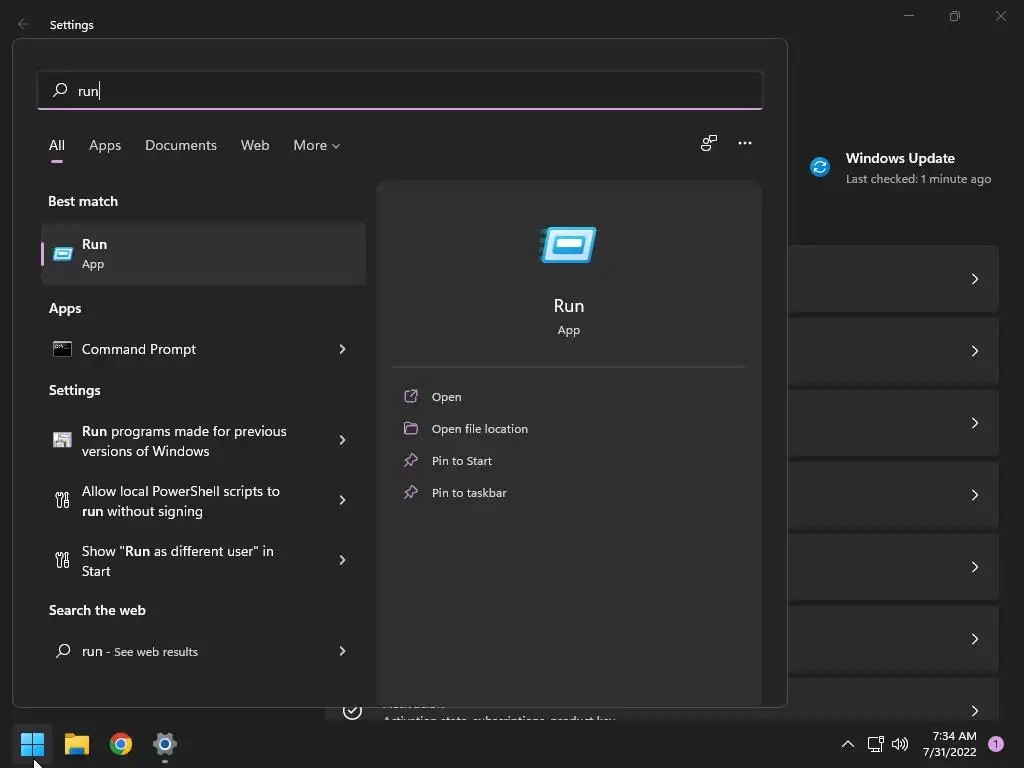Screen dimensions: 1024x768
Task: Click the icon beside Show Run as different user
Action: pyautogui.click(x=62, y=560)
